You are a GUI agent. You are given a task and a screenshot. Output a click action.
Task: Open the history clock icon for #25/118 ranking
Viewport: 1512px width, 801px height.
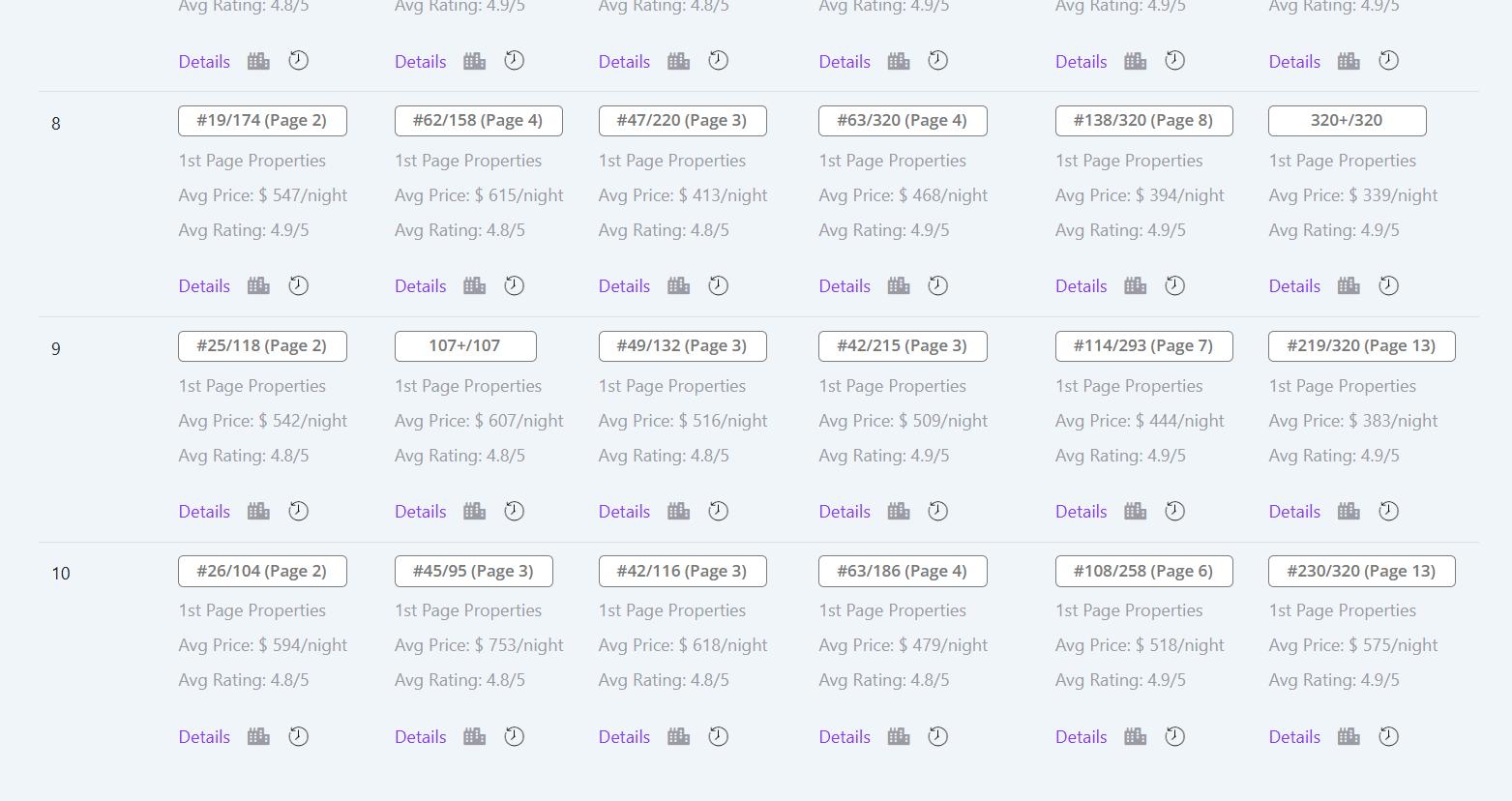pos(299,511)
